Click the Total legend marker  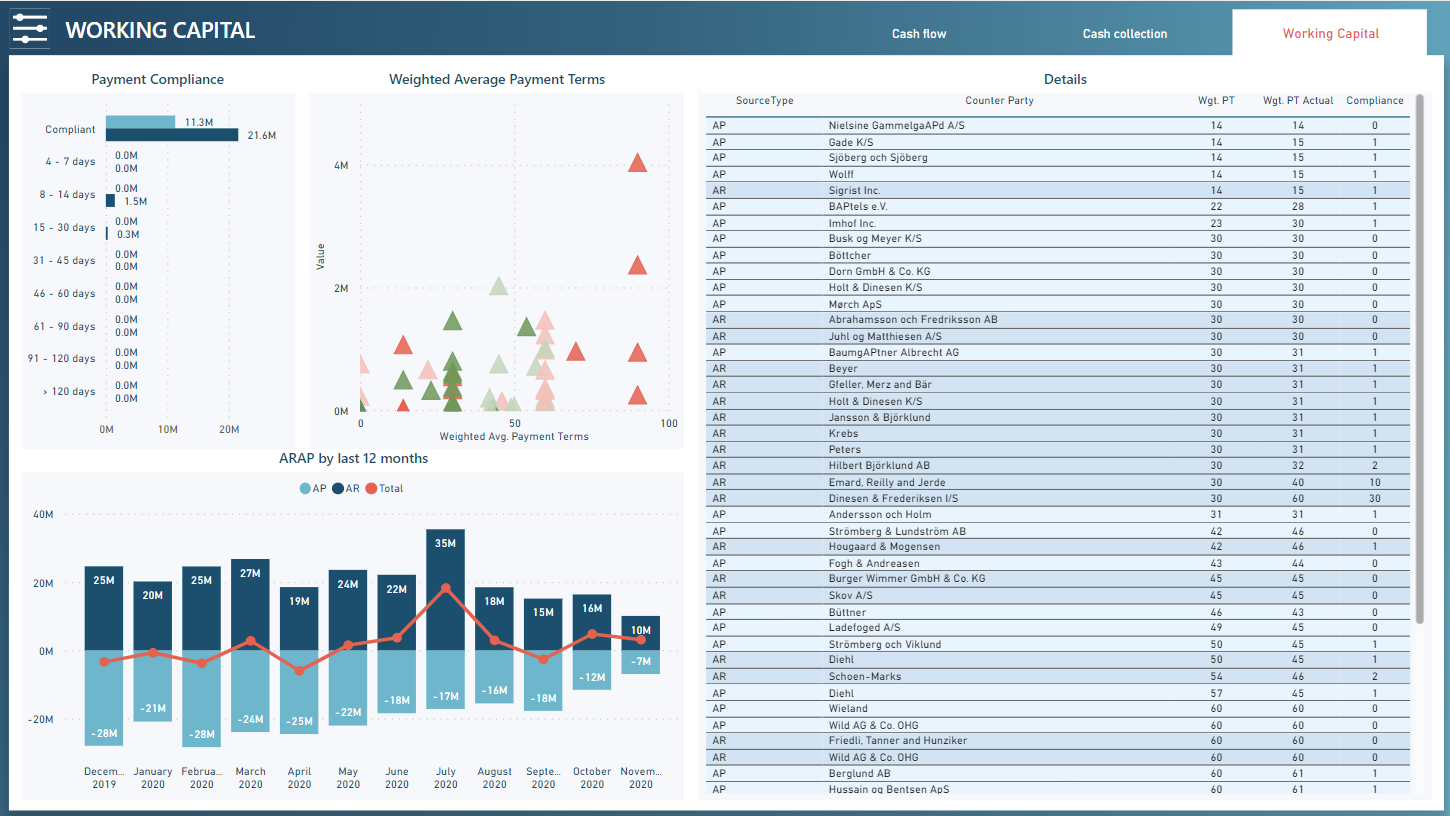371,489
